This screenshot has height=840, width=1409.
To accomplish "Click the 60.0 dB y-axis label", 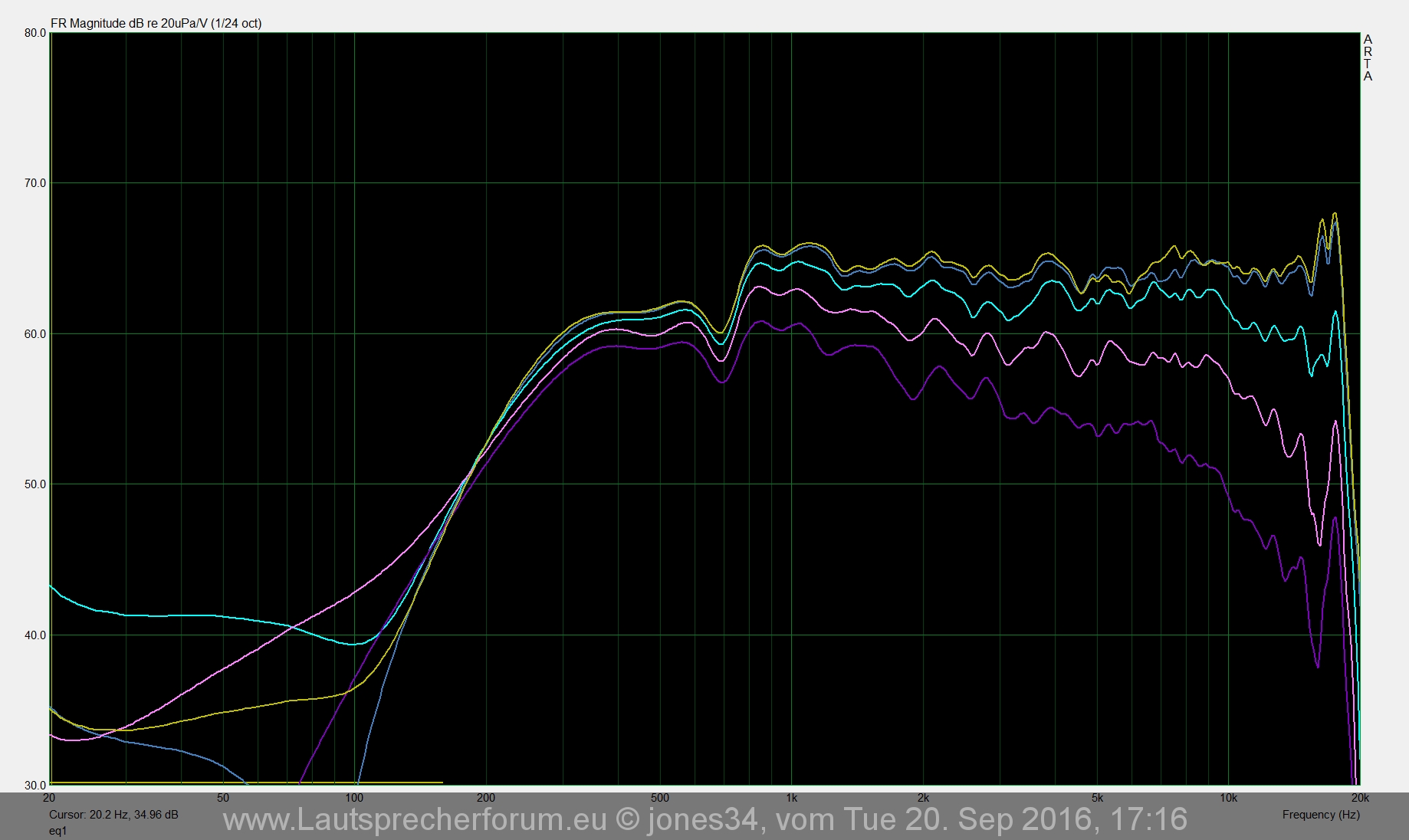I will [35, 334].
